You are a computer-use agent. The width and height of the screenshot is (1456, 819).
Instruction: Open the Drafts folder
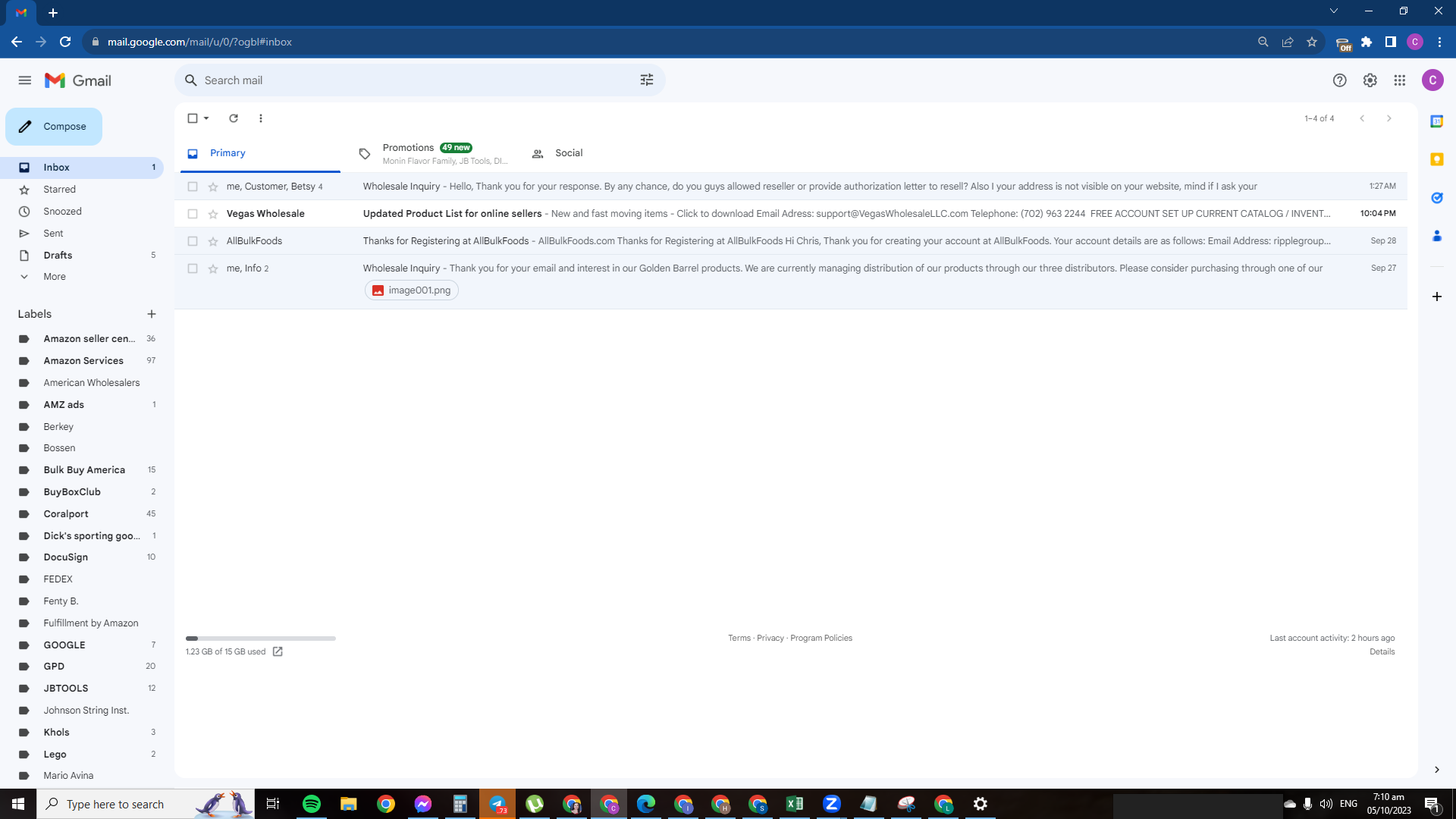82,256
